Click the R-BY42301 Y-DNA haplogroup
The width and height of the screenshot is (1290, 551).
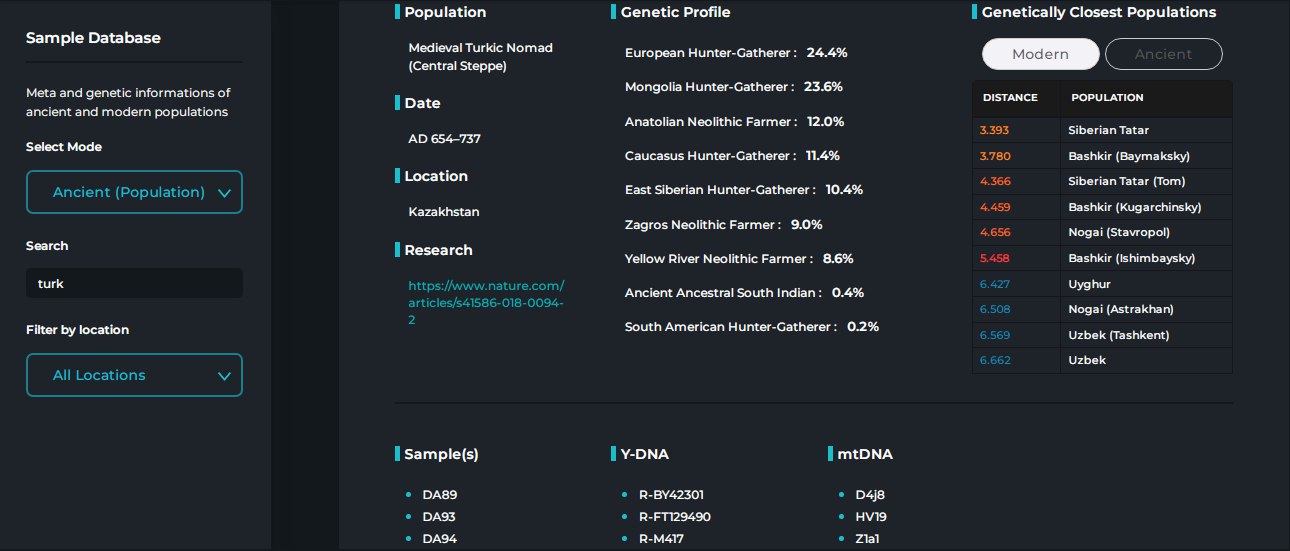coord(677,495)
